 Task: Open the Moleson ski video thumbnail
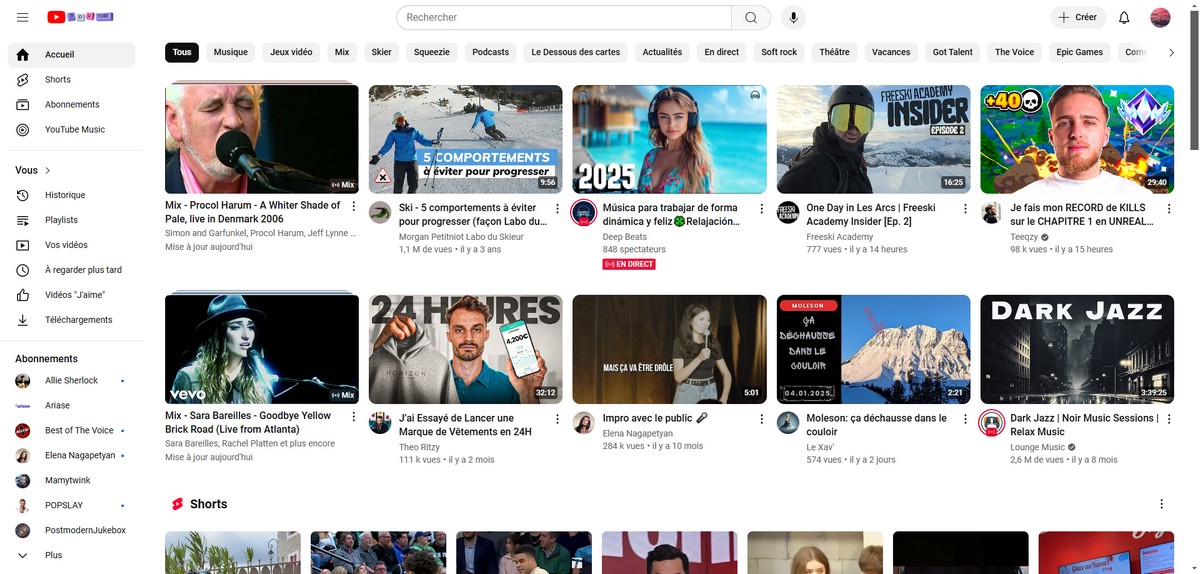873,348
